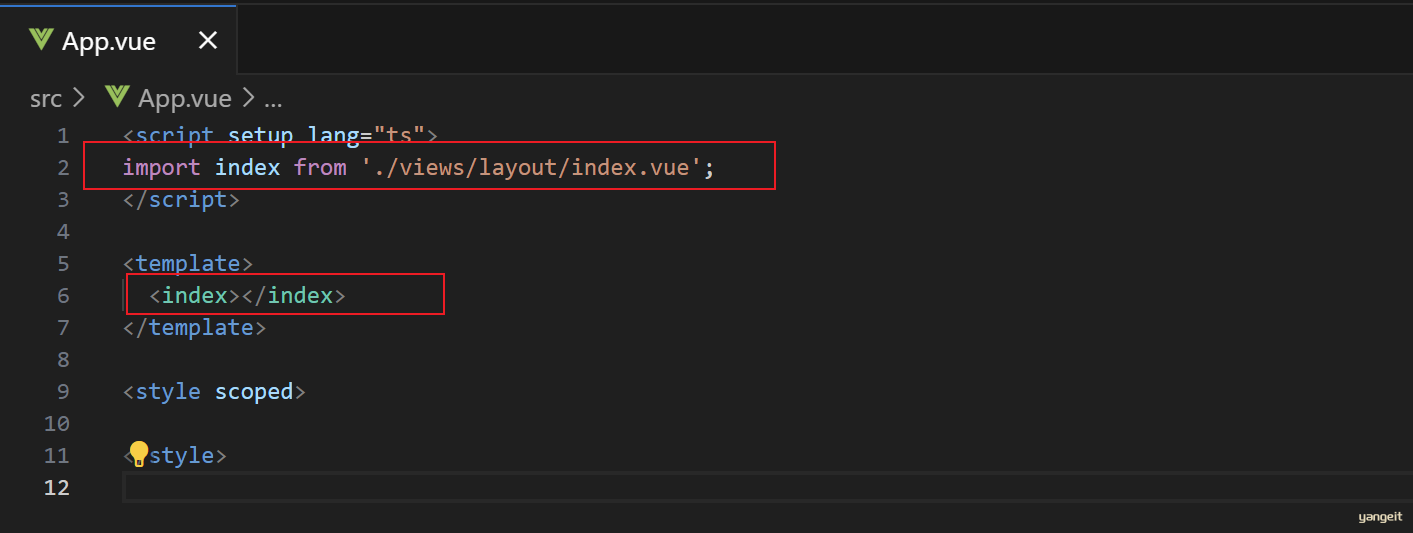Click the lightbulb quick-fix icon on line 11

(x=139, y=454)
